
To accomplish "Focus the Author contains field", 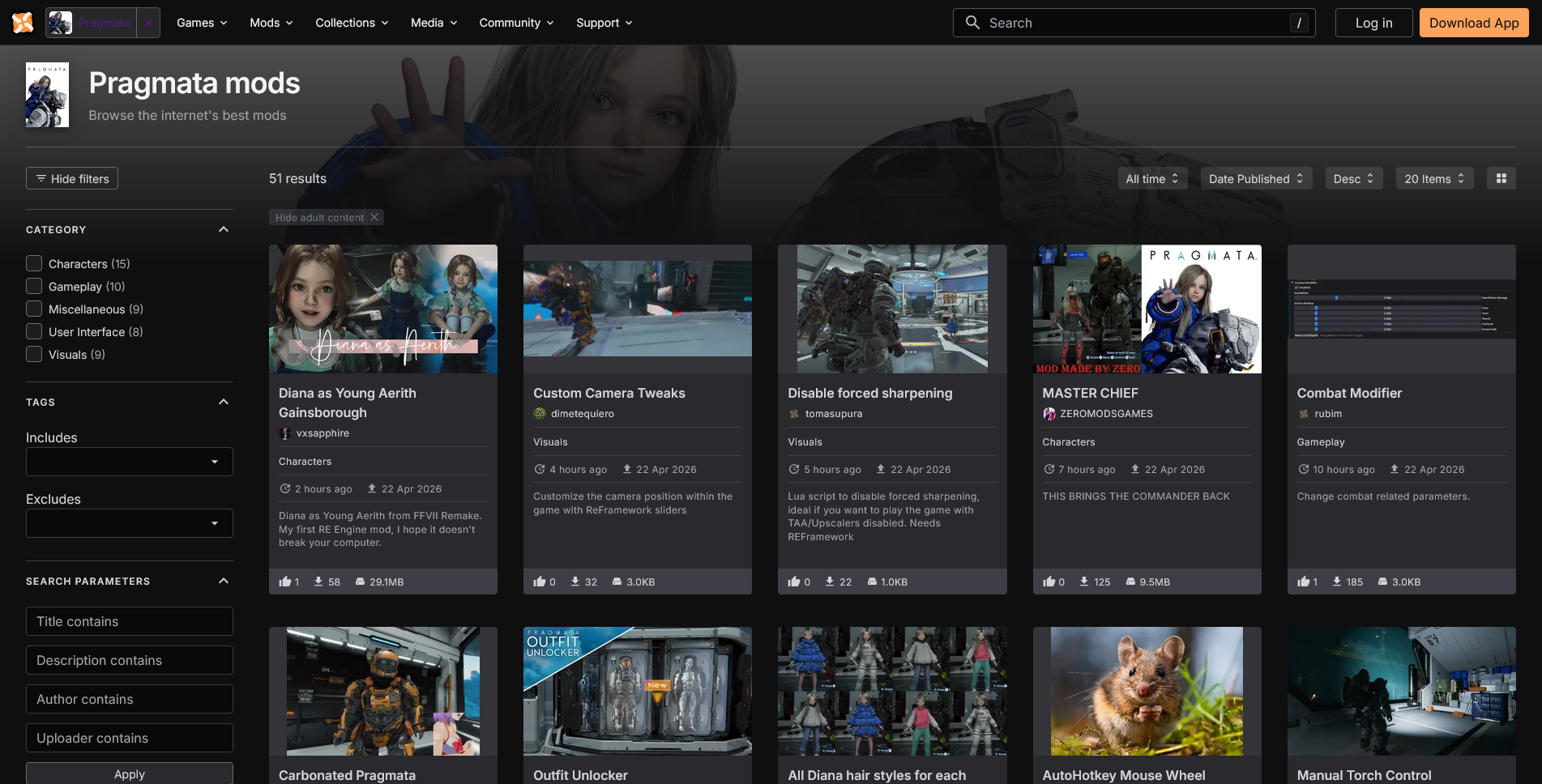I will 130,699.
